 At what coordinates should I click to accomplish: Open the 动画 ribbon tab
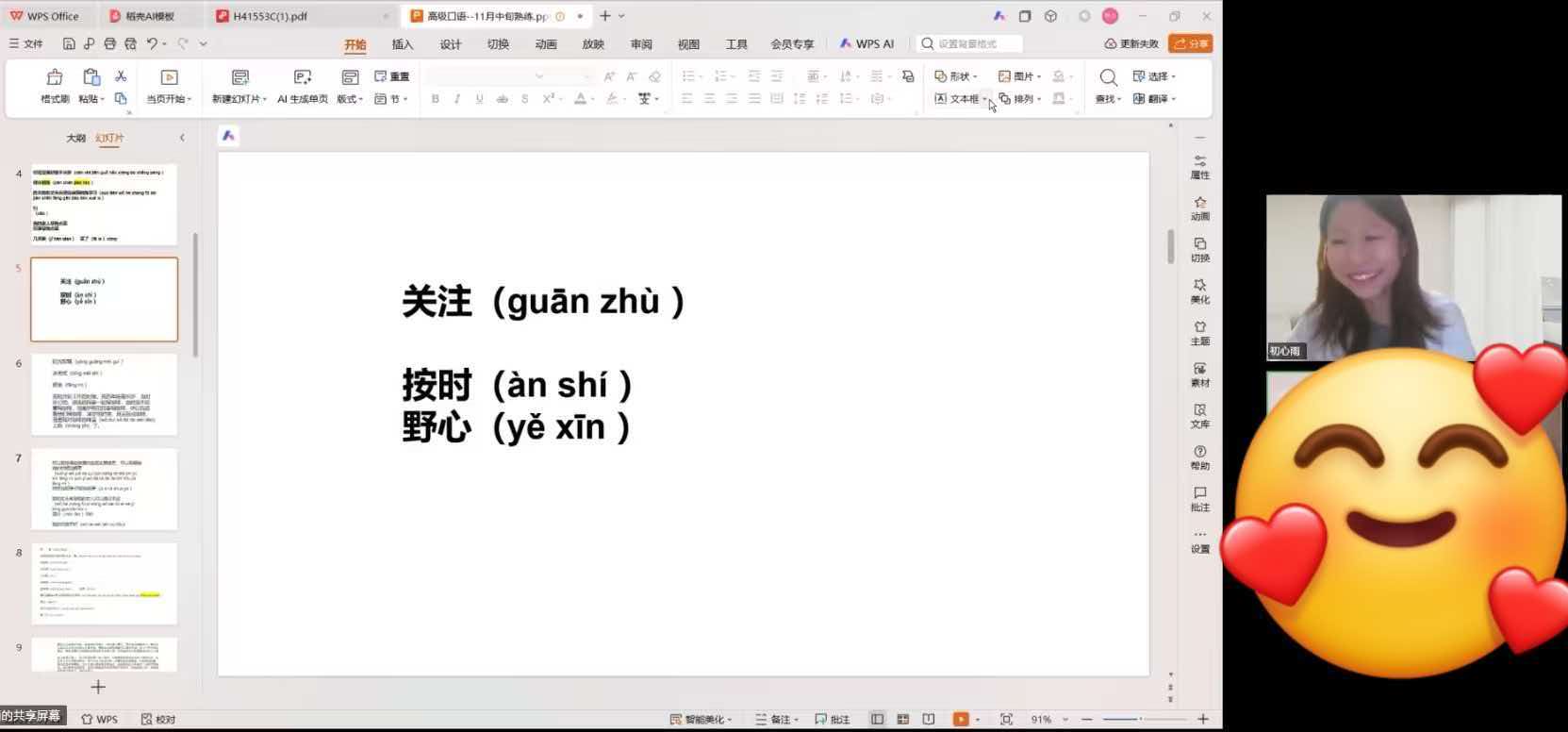(x=546, y=44)
